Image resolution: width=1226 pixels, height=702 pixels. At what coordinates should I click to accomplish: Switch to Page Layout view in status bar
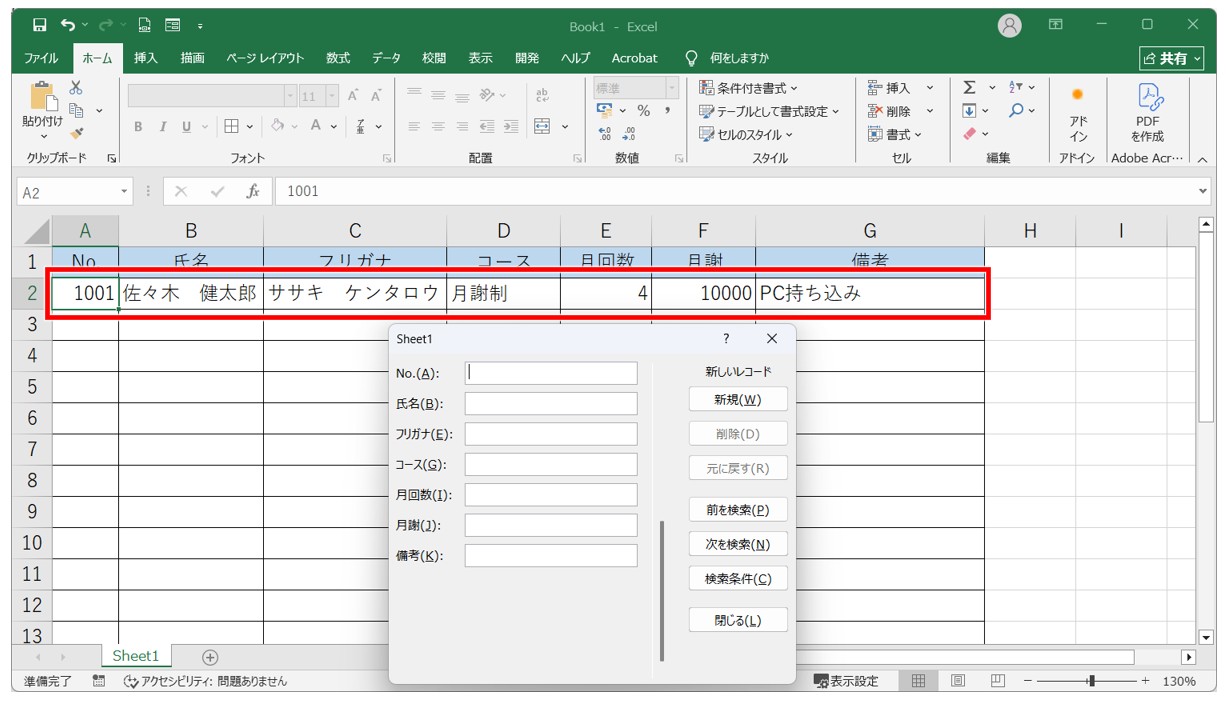tap(957, 681)
